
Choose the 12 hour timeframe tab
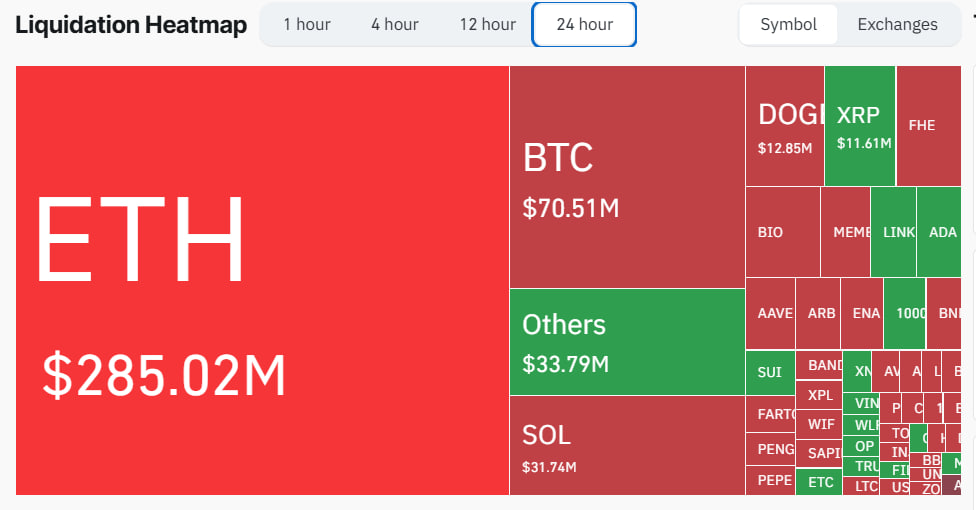click(487, 24)
